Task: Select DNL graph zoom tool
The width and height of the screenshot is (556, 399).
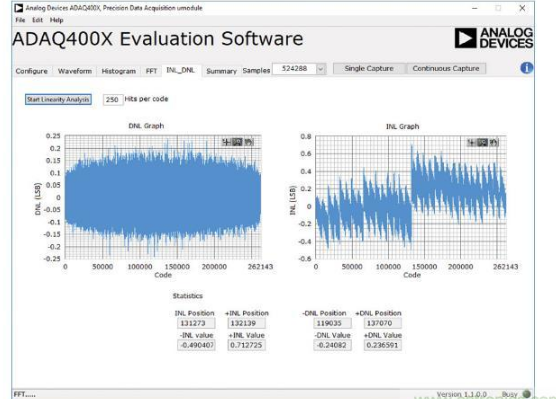Action: [237, 142]
